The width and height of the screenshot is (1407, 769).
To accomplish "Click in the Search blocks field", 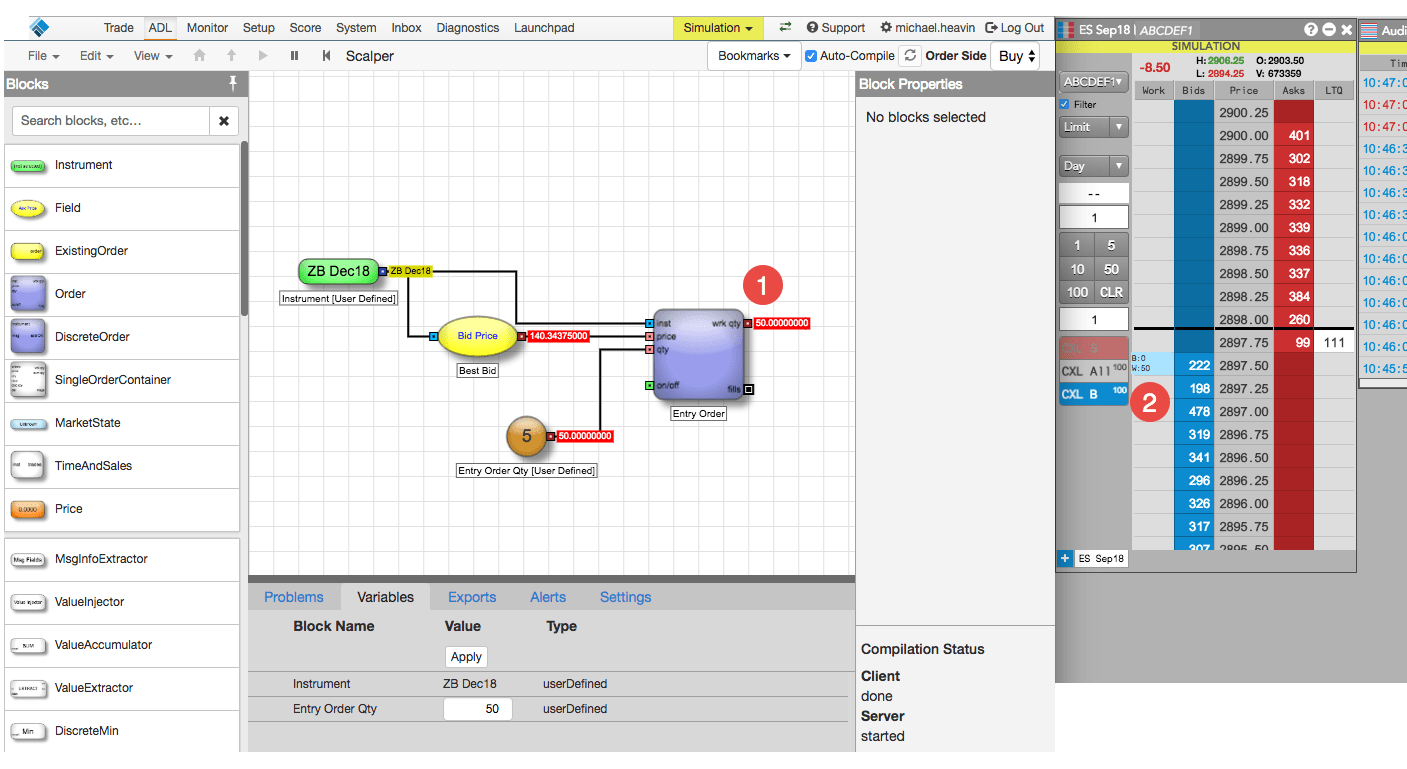I will (x=110, y=121).
